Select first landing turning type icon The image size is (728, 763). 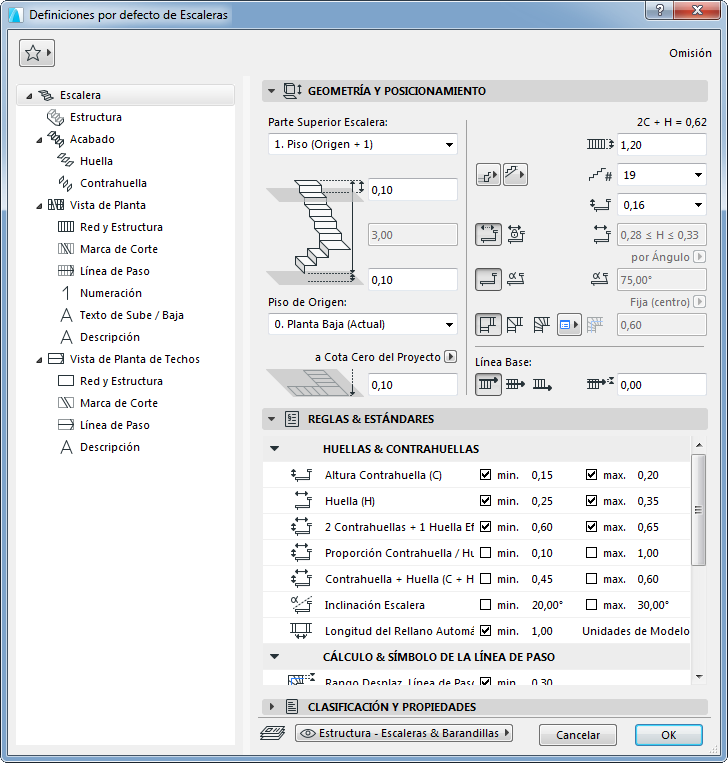pyautogui.click(x=488, y=325)
